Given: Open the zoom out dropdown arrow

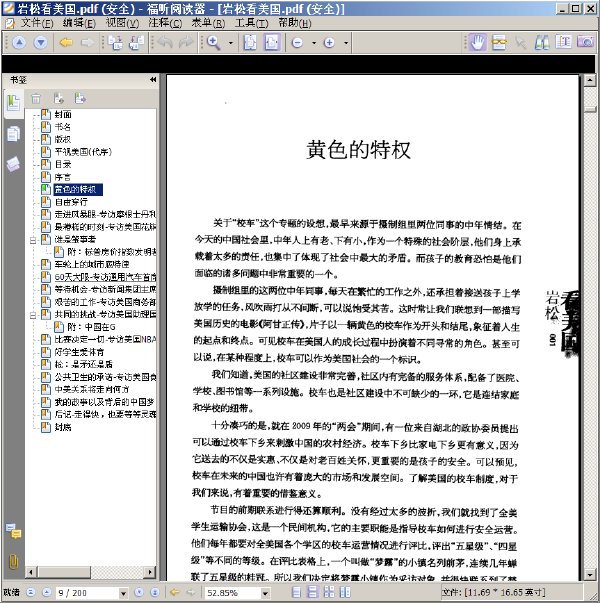Looking at the screenshot, I should click(314, 43).
